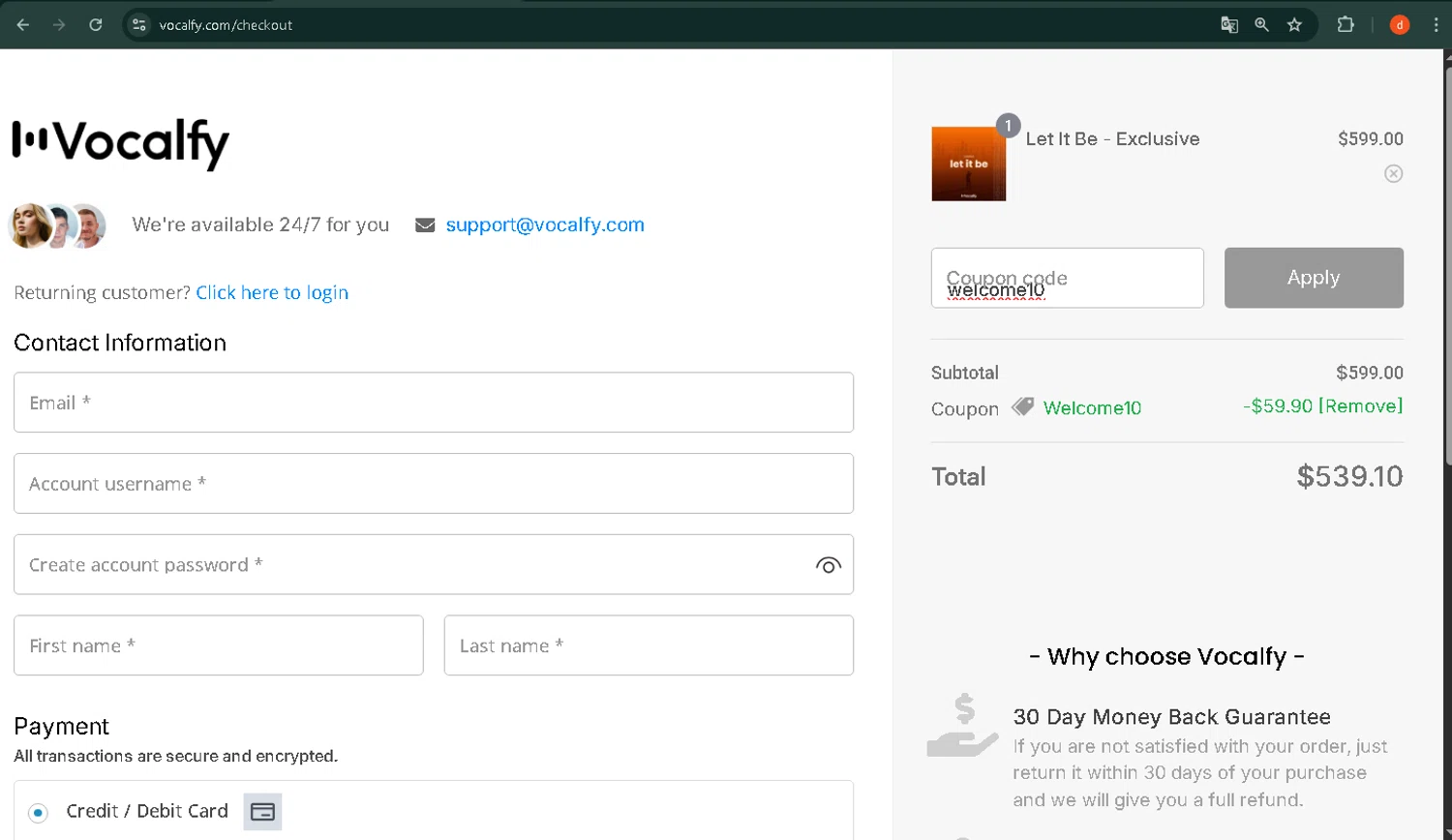Focus the Email field
The height and width of the screenshot is (840, 1452).
[x=434, y=403]
